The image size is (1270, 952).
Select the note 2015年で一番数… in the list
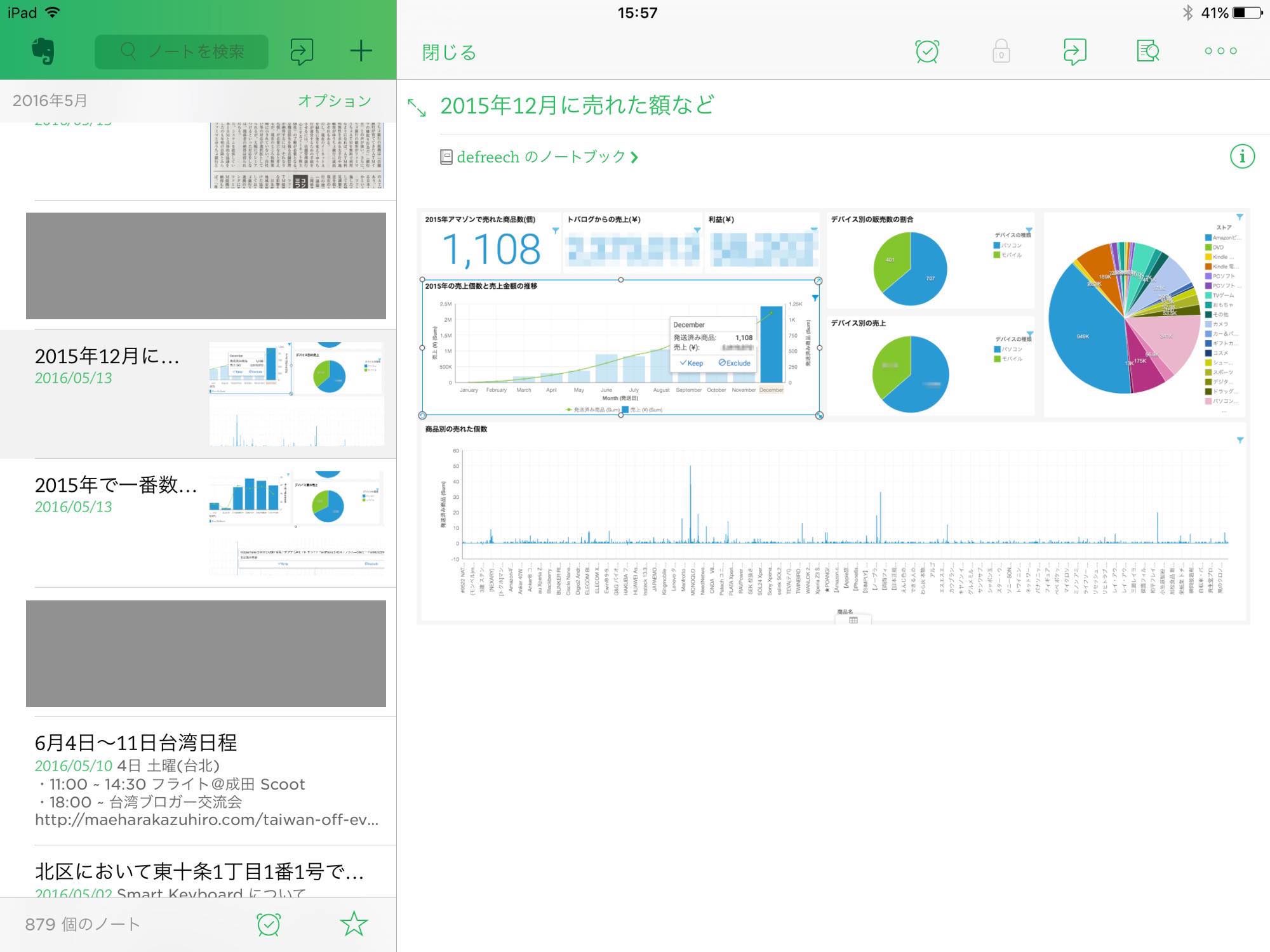(198, 523)
